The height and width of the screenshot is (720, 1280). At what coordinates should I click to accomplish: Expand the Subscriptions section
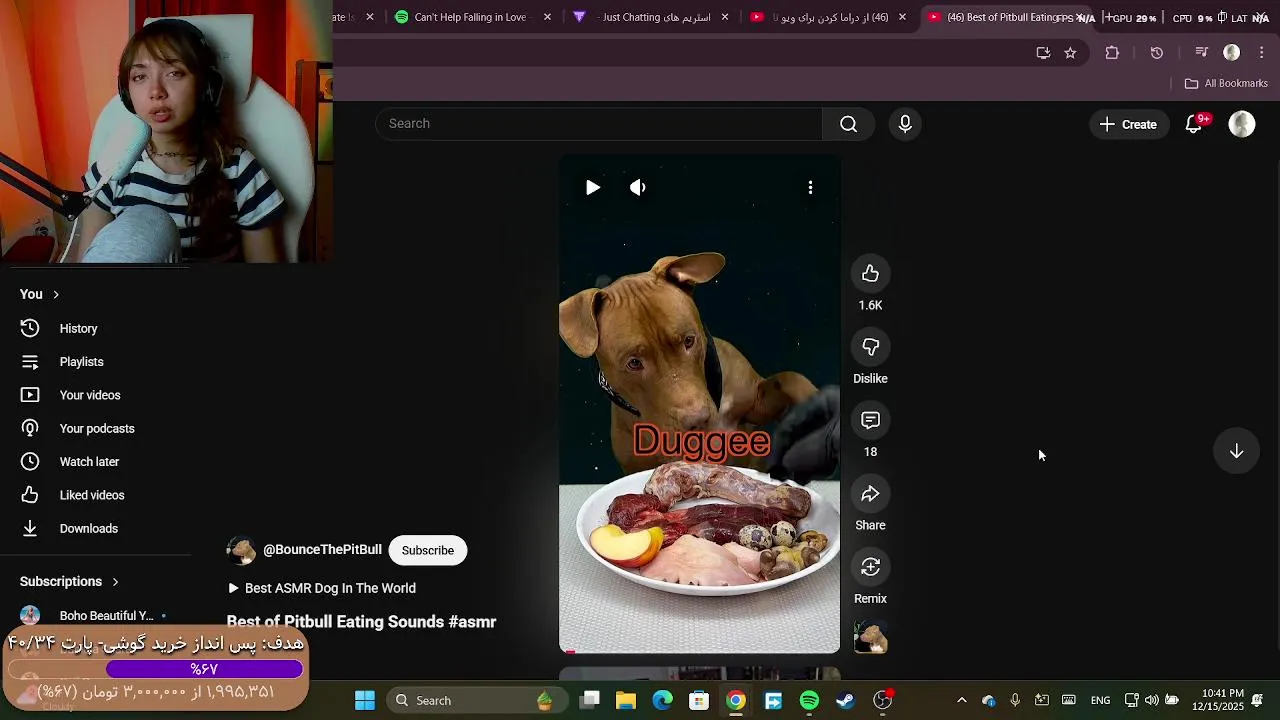click(69, 581)
